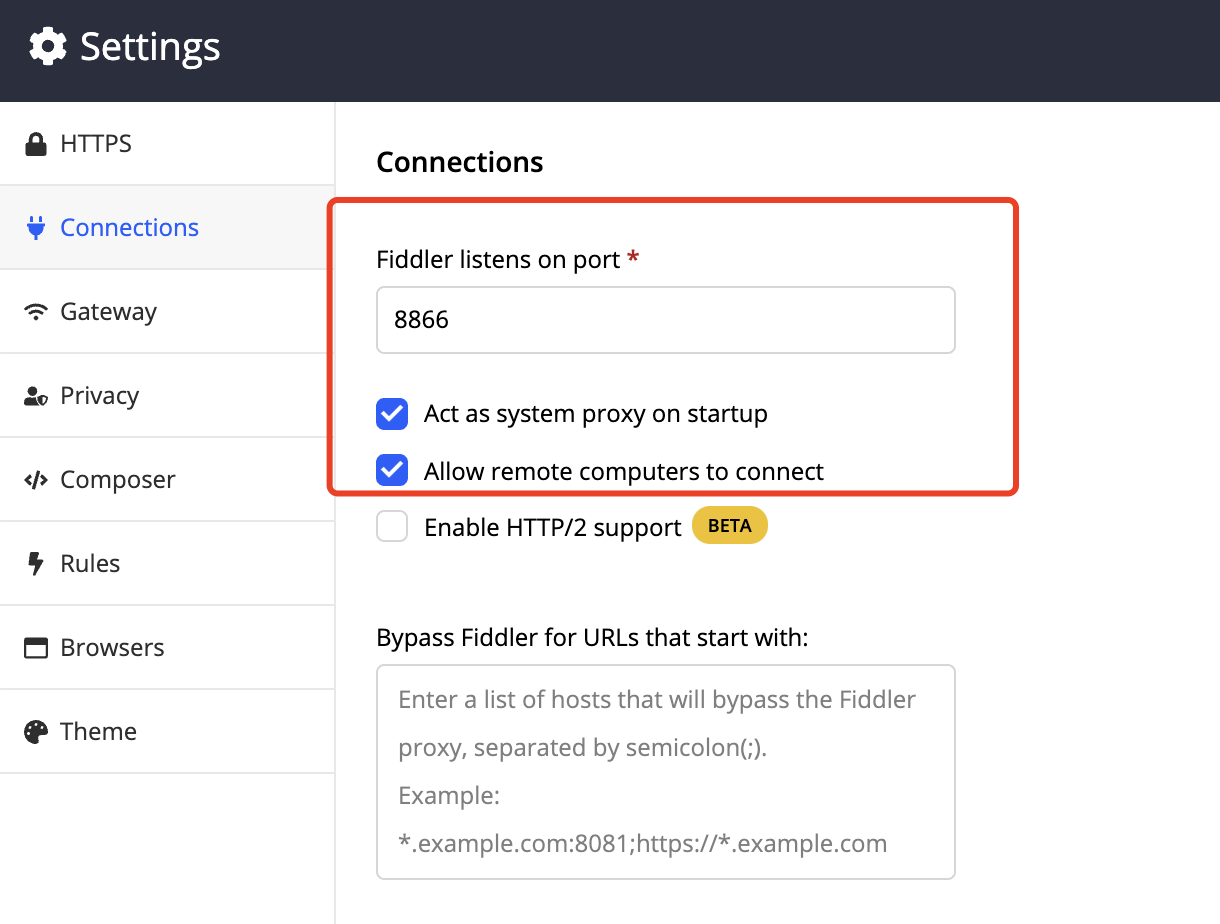
Task: Click the Settings gear icon
Action: point(48,47)
